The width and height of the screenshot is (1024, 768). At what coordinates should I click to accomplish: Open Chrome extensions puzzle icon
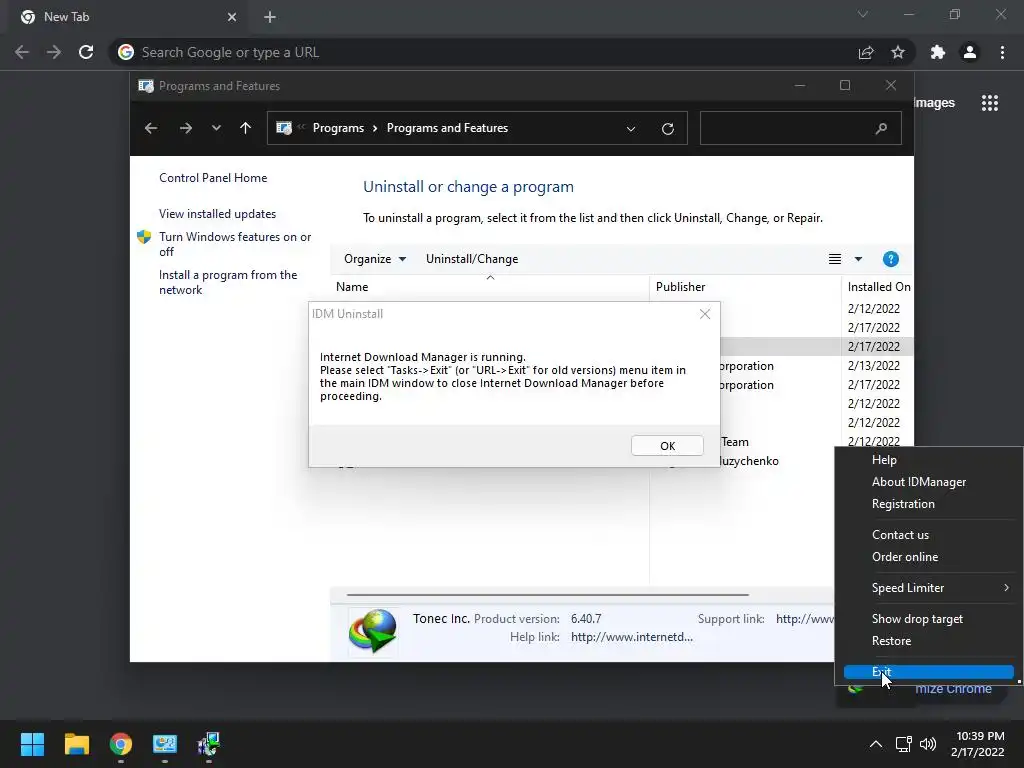click(938, 52)
